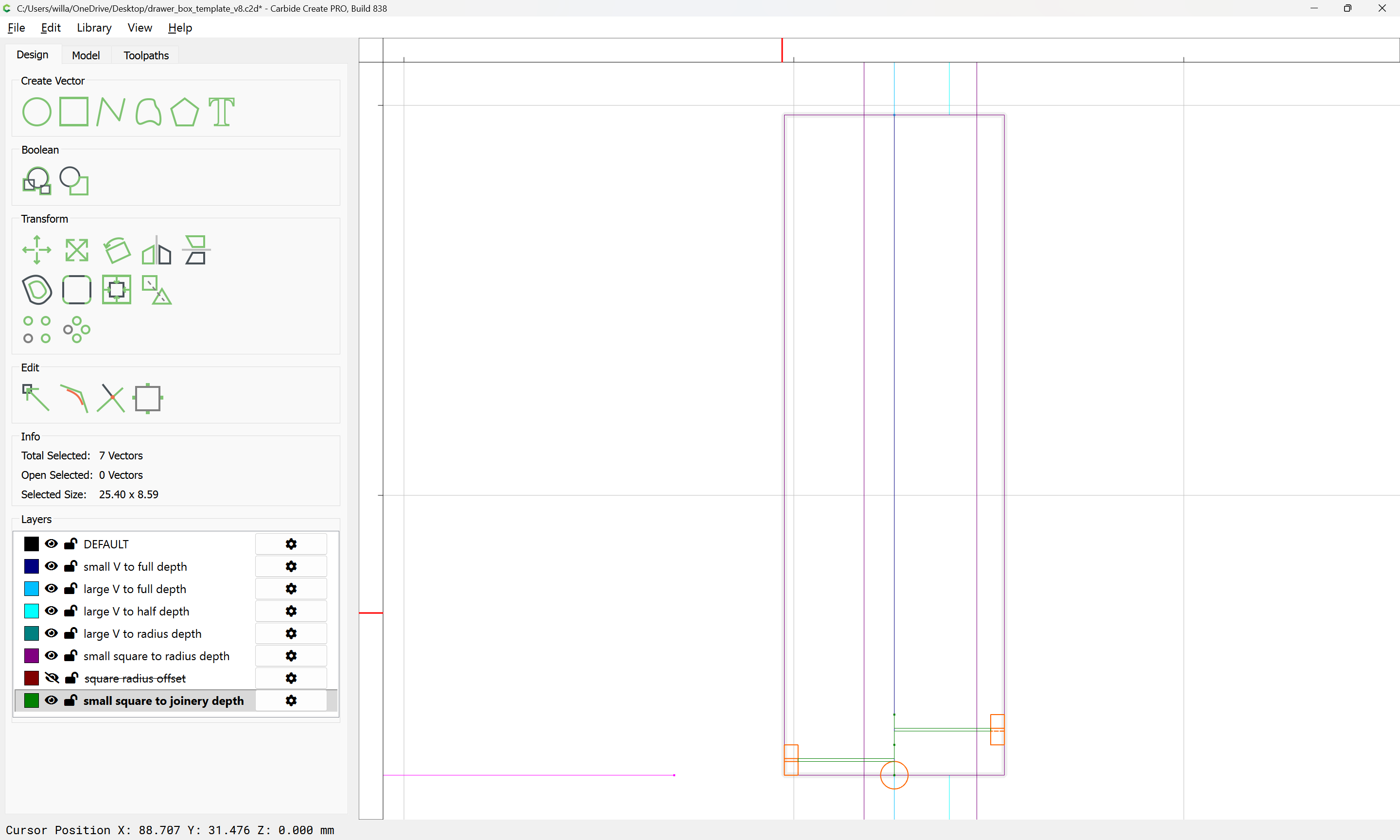Open the Move transform tool
The image size is (1400, 840).
37,250
